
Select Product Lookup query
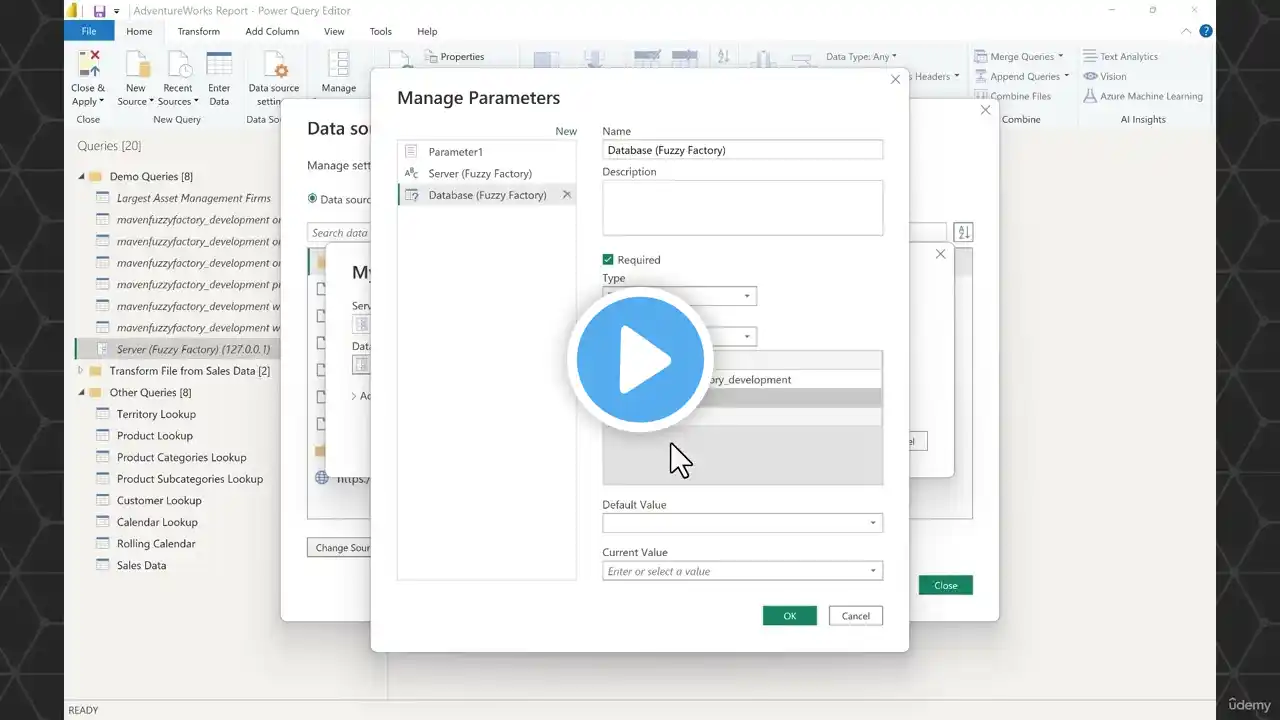[x=155, y=436]
